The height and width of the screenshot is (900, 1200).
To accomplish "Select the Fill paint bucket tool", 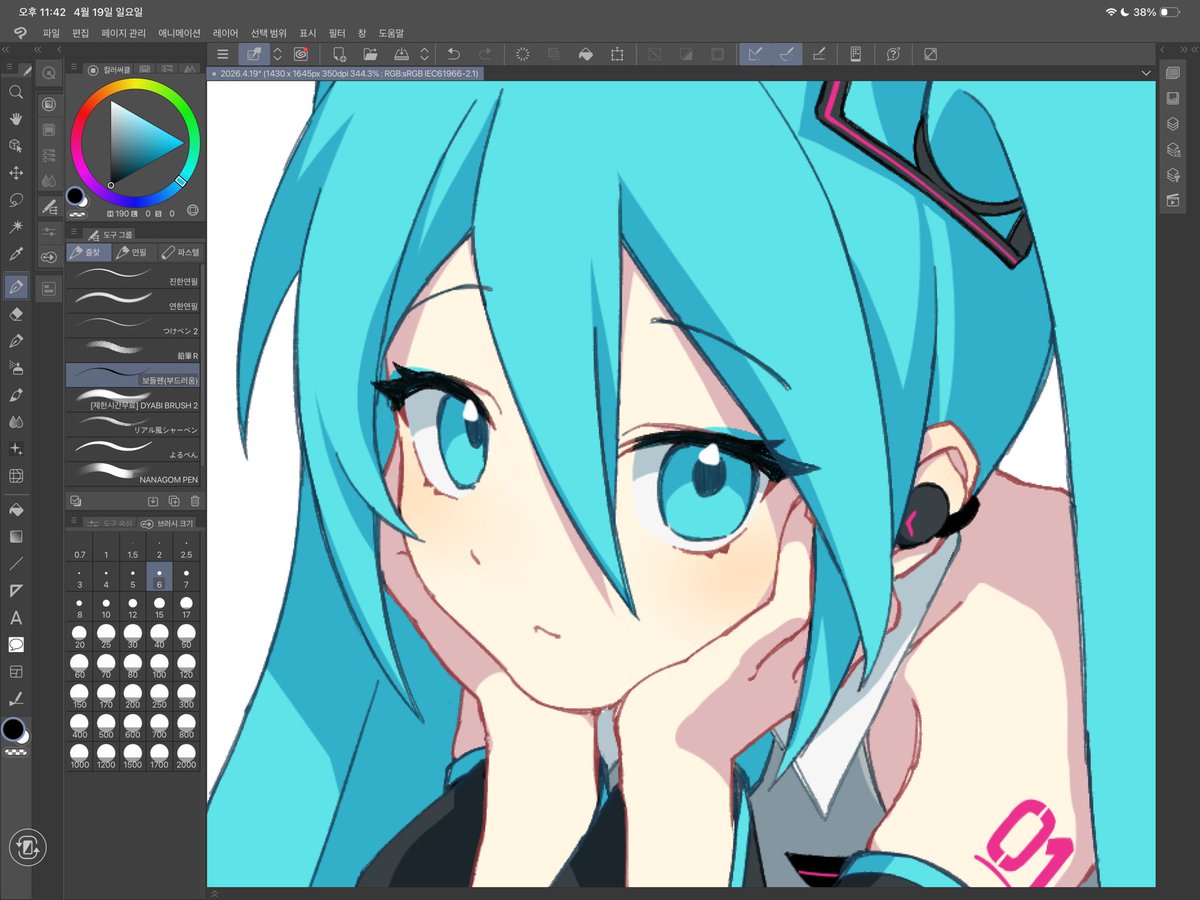I will pos(16,509).
